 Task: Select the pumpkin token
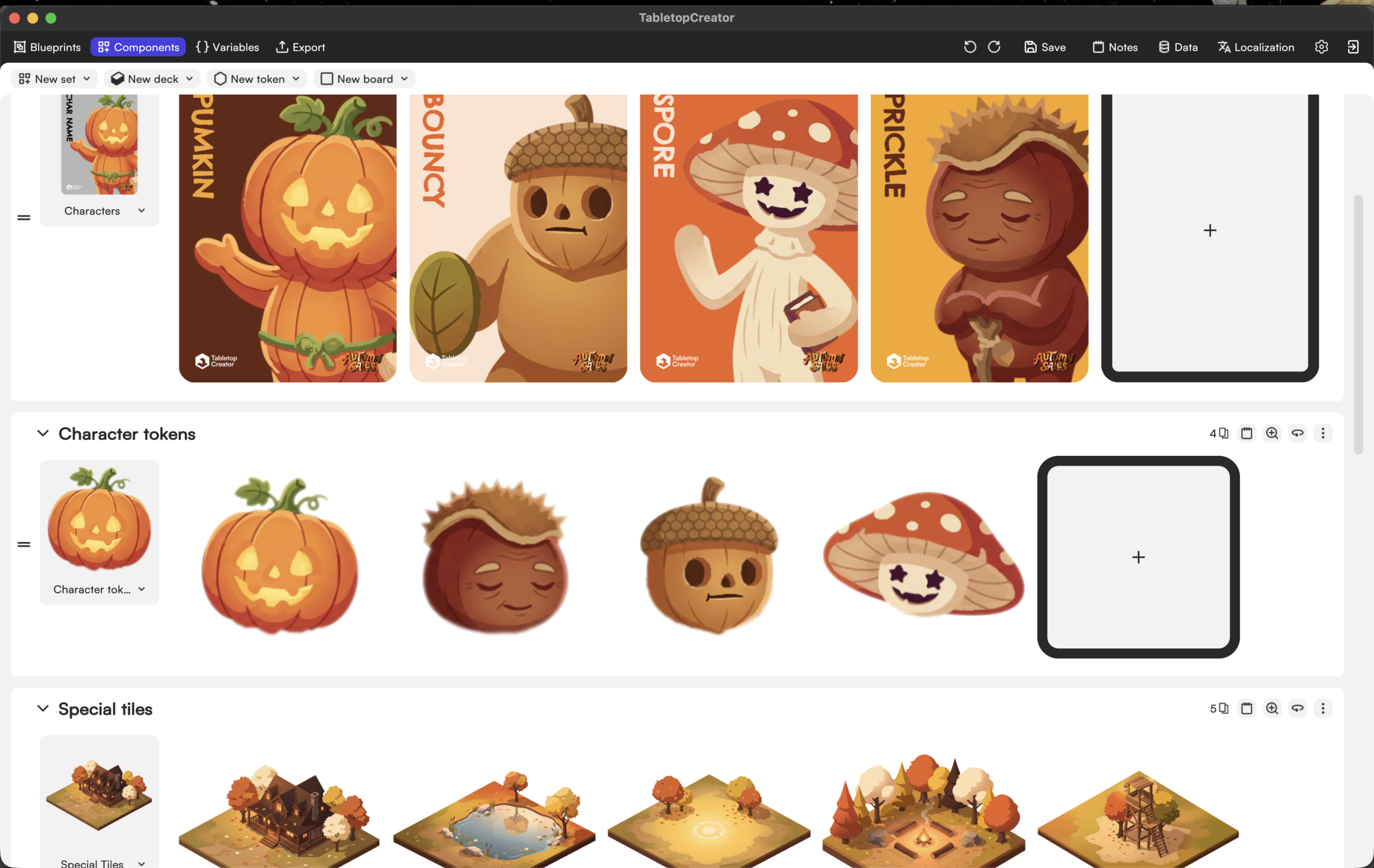(x=280, y=556)
